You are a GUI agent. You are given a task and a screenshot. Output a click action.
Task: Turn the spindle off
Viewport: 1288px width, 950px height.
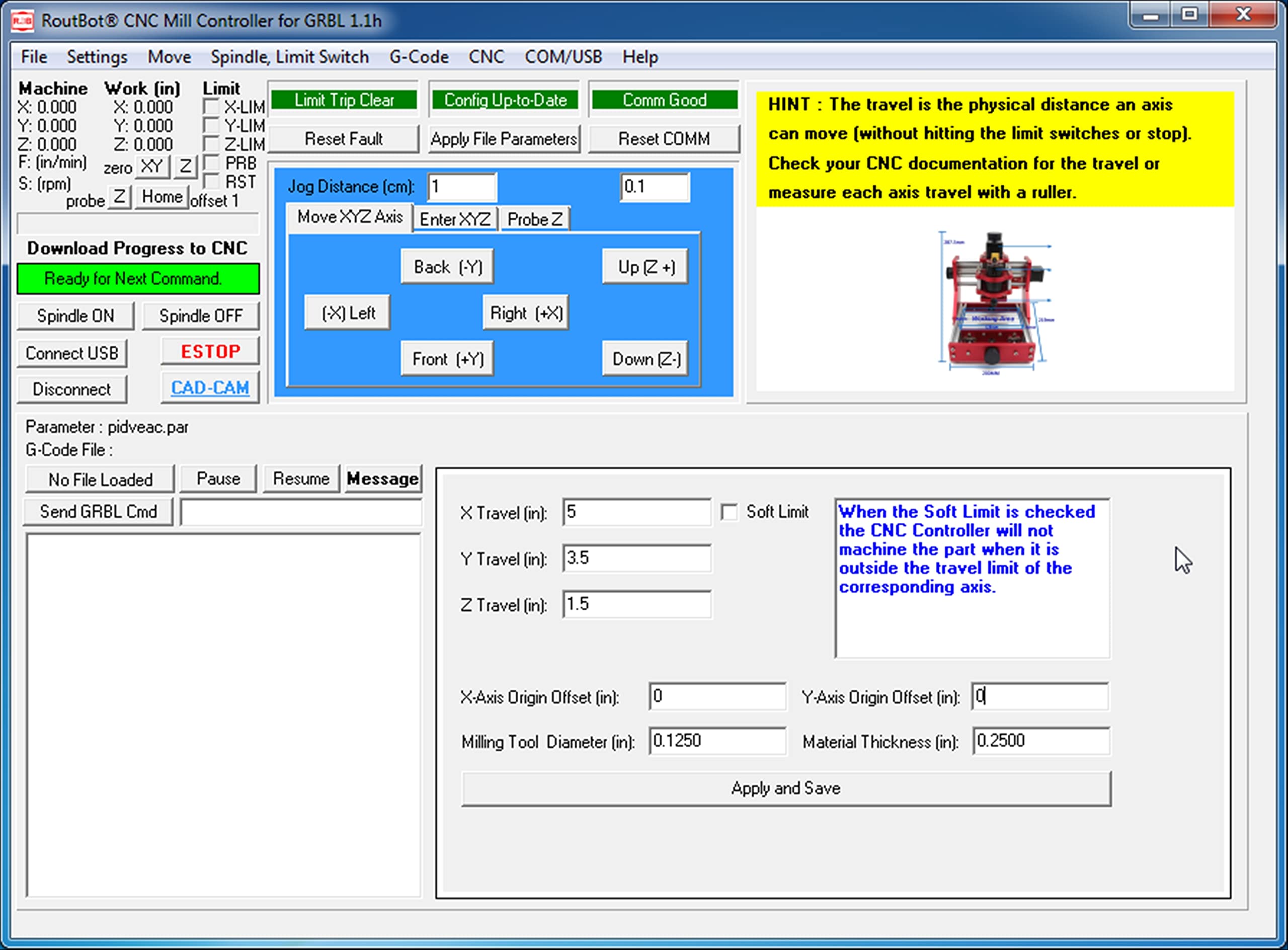coord(201,315)
